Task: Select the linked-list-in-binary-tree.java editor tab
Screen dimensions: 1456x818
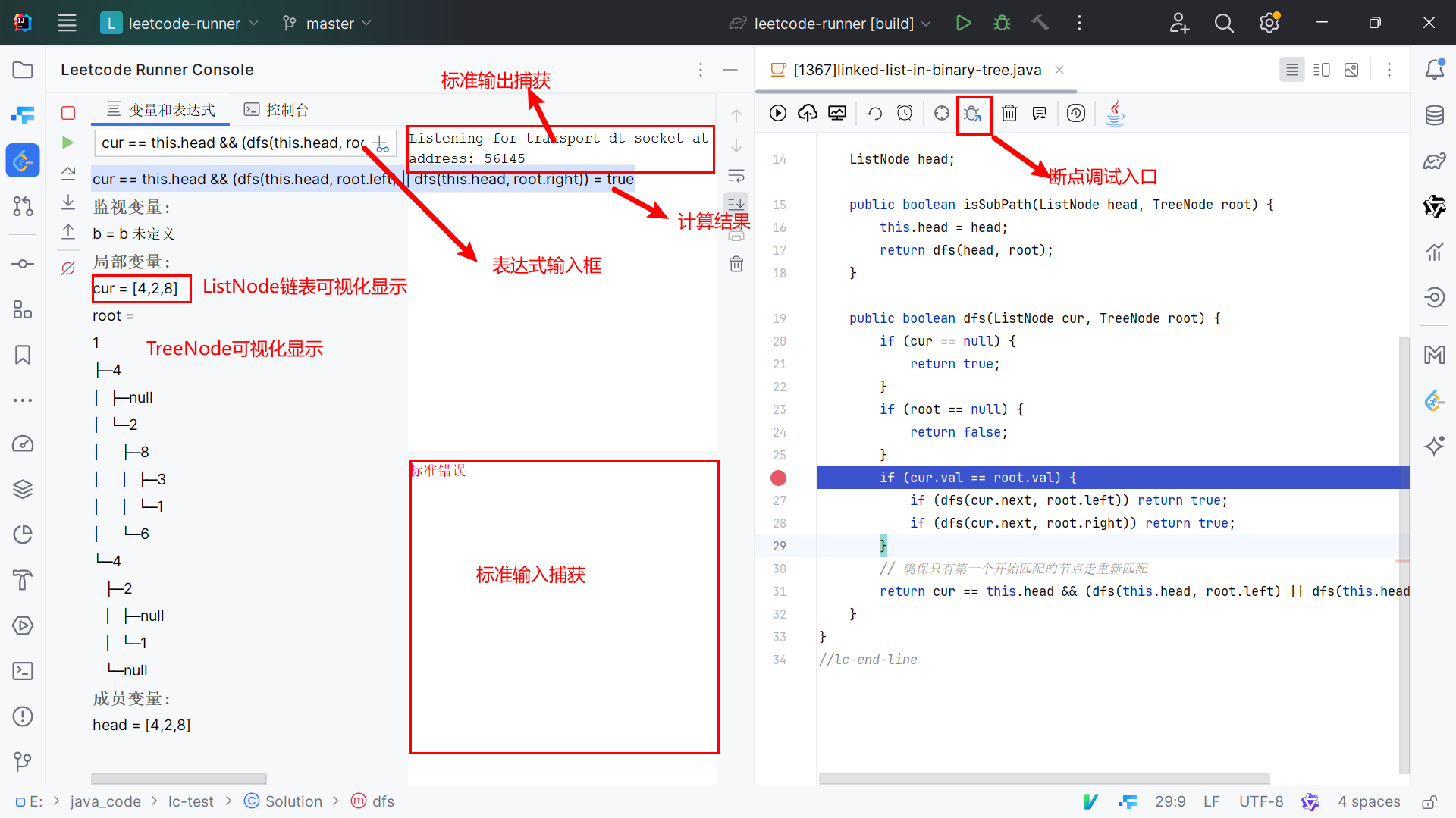Action: (x=916, y=70)
